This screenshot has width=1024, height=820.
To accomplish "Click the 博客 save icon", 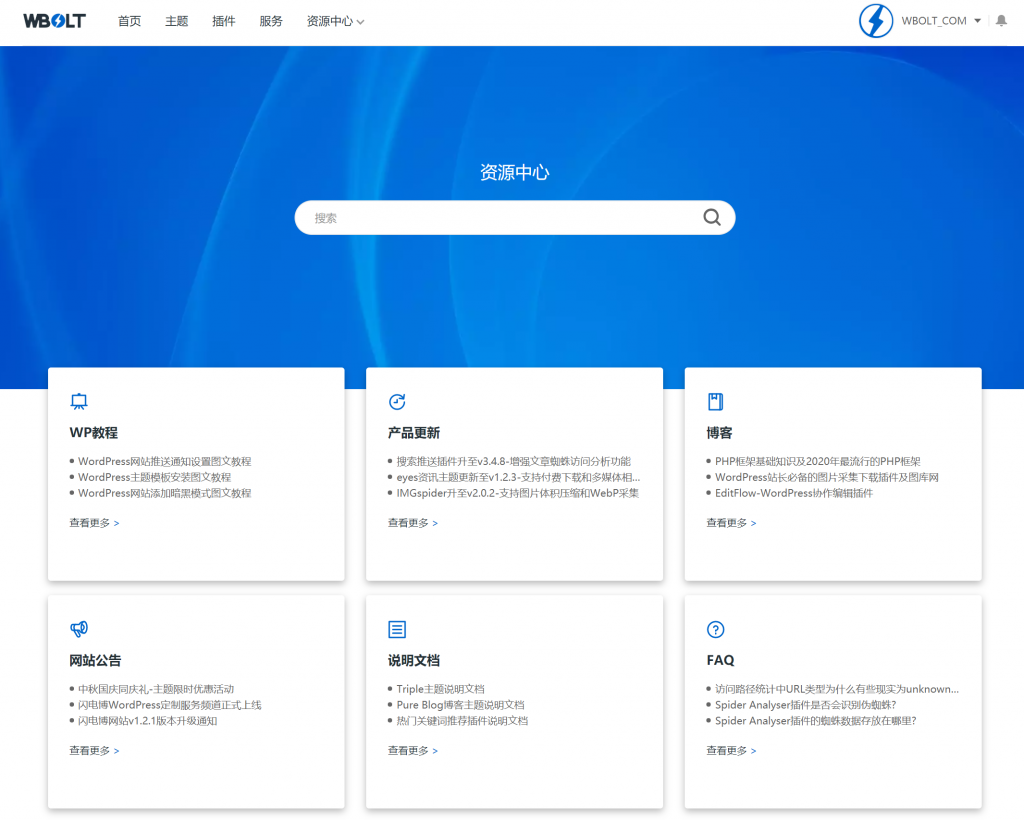I will (x=715, y=400).
